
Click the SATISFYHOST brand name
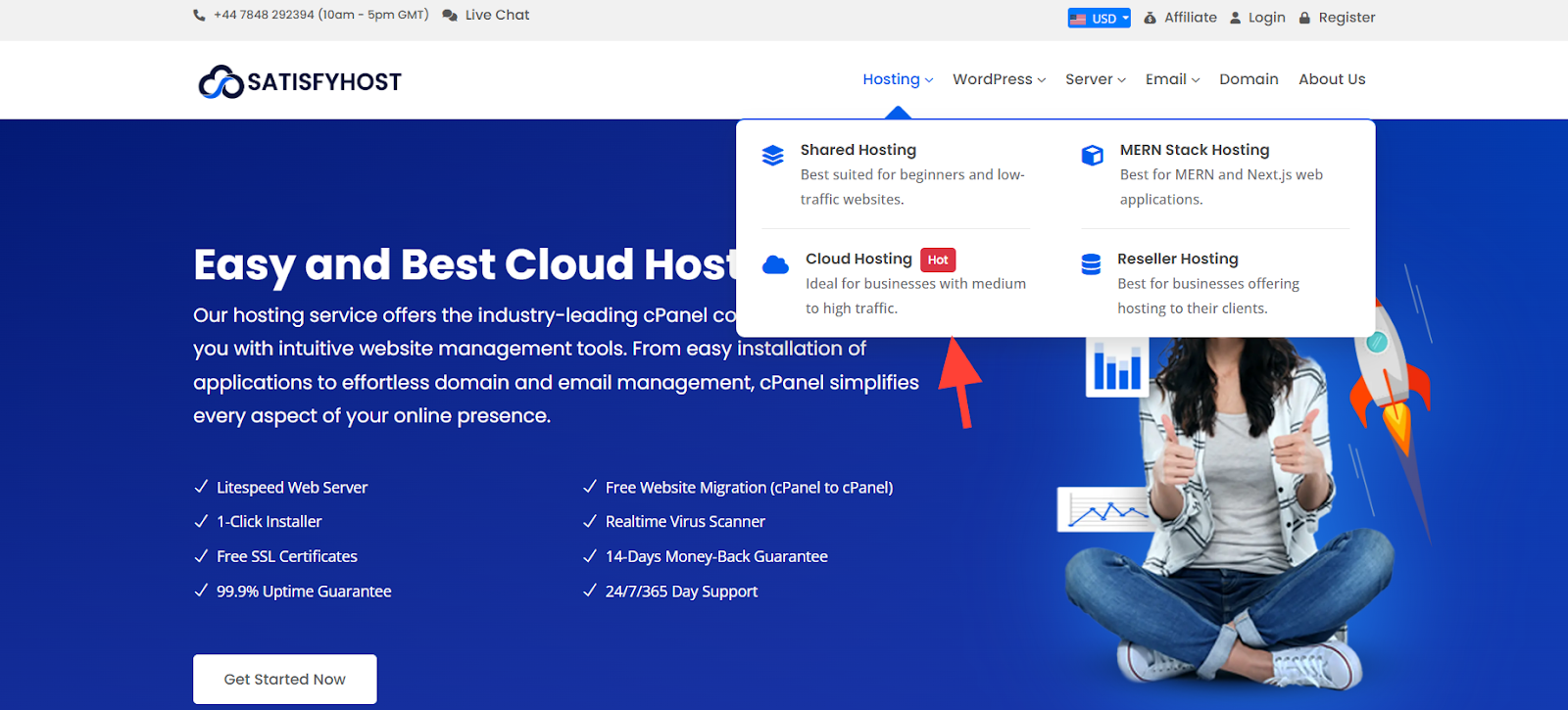[324, 82]
